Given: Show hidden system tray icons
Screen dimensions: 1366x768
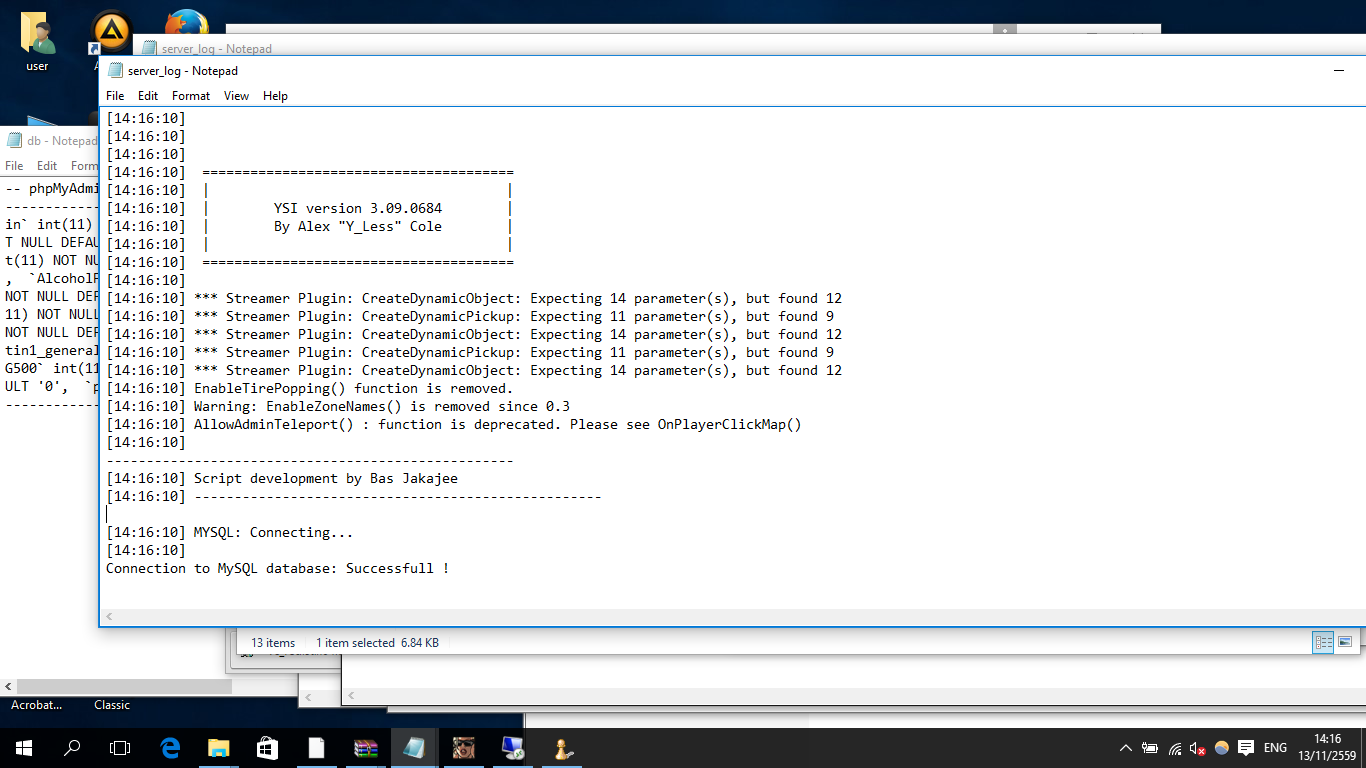Looking at the screenshot, I should point(1125,747).
